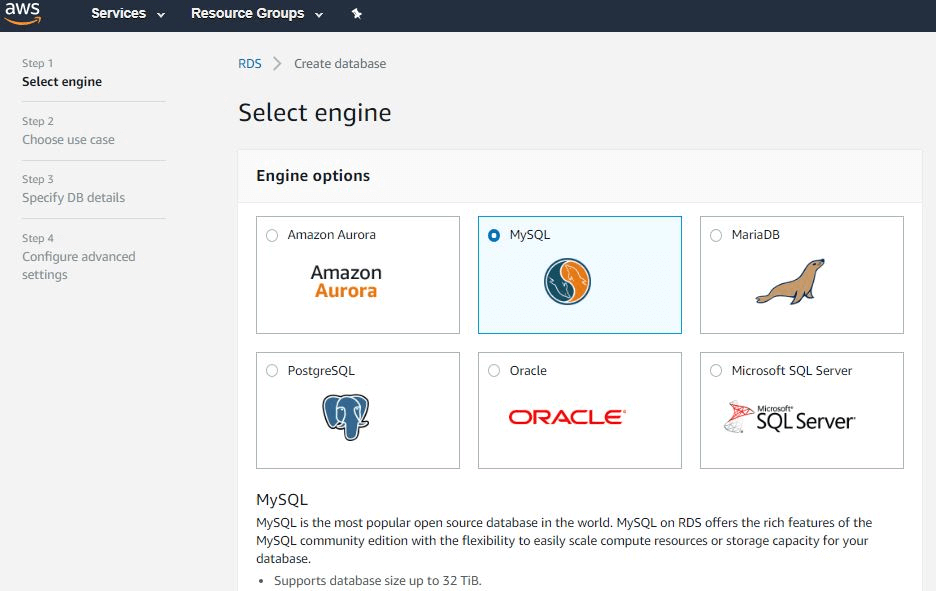The height and width of the screenshot is (591, 936).
Task: Click the Amazon Aurora engine label
Action: (331, 235)
